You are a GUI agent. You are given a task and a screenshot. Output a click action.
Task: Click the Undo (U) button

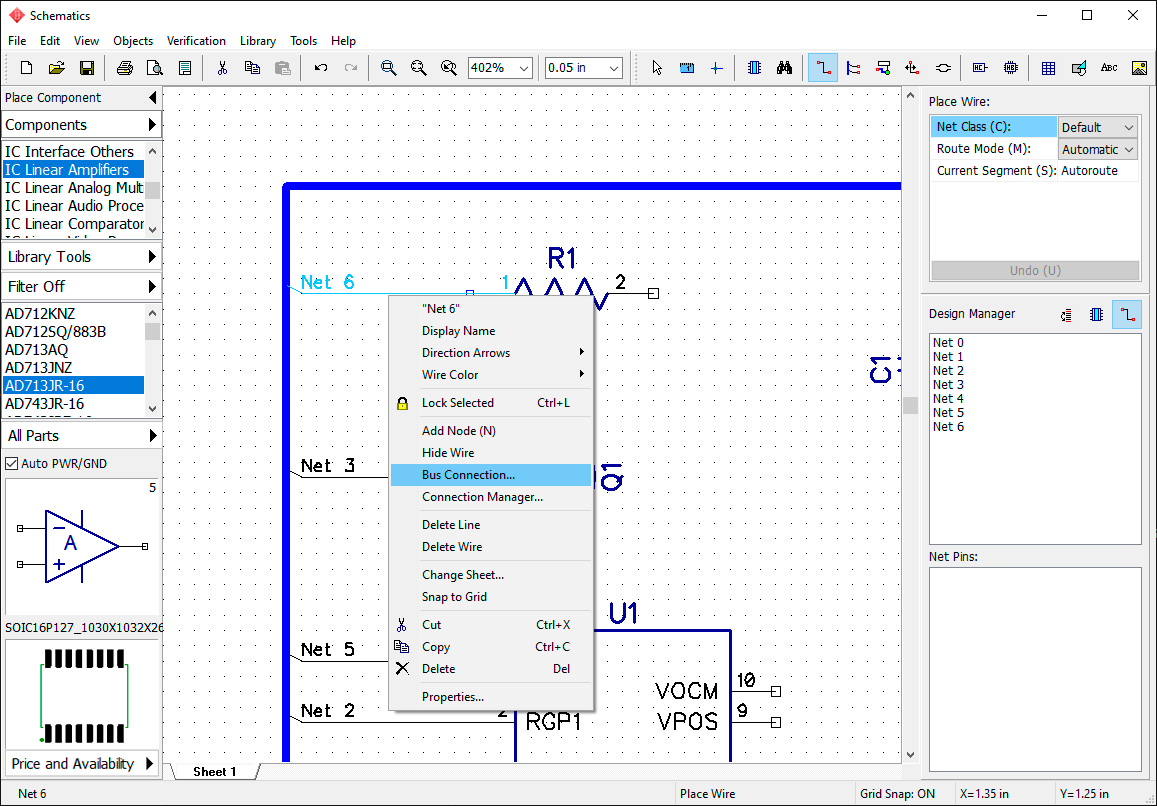click(x=1035, y=270)
